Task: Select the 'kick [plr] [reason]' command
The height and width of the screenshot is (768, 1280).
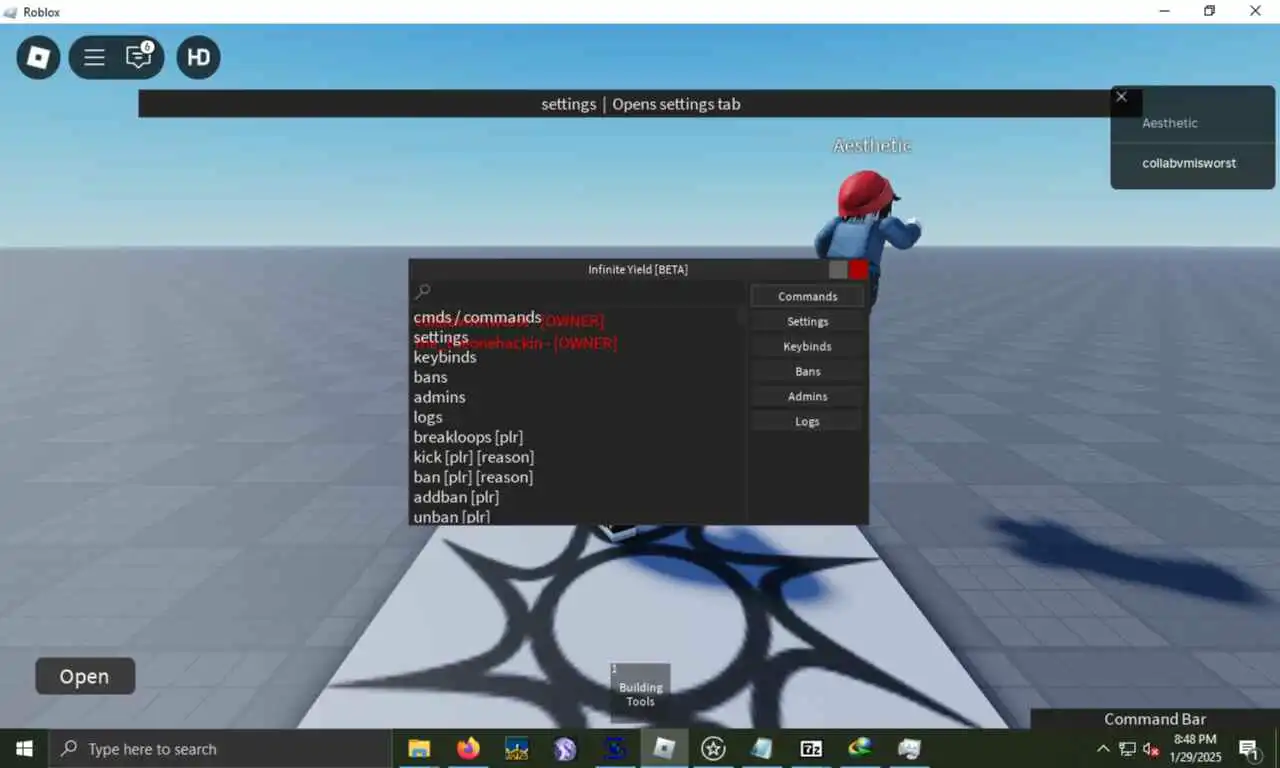Action: (474, 457)
